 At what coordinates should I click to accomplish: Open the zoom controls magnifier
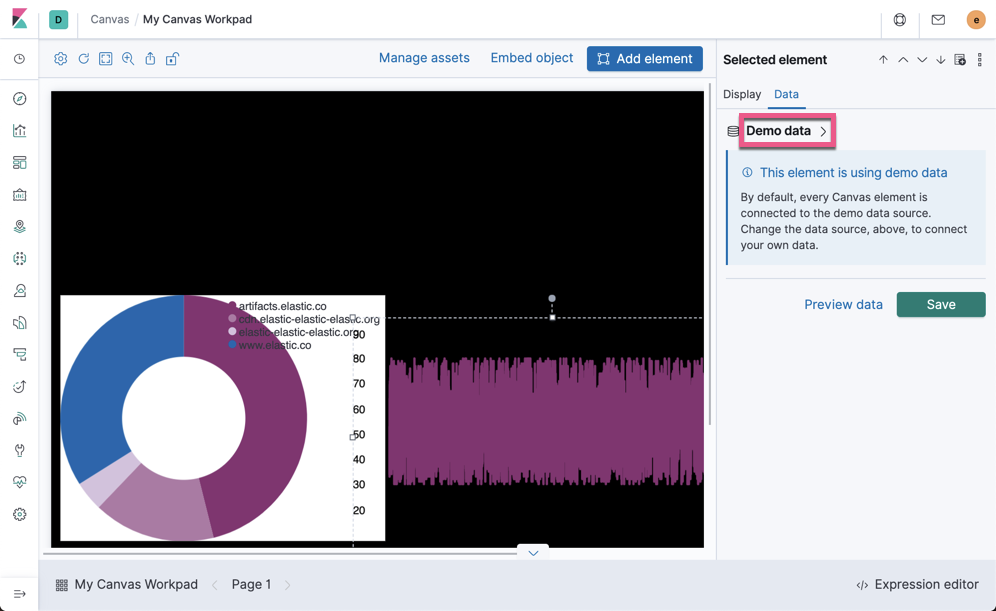pyautogui.click(x=128, y=58)
